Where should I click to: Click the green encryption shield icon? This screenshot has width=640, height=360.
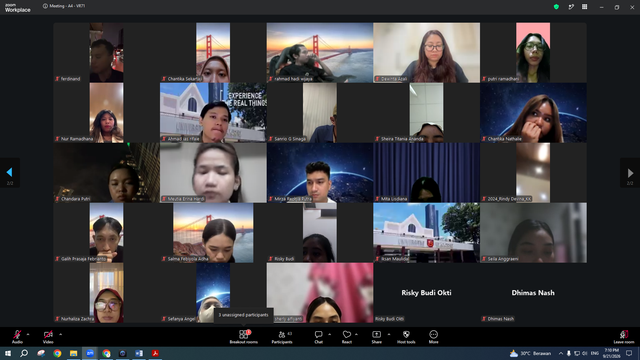(556, 7)
